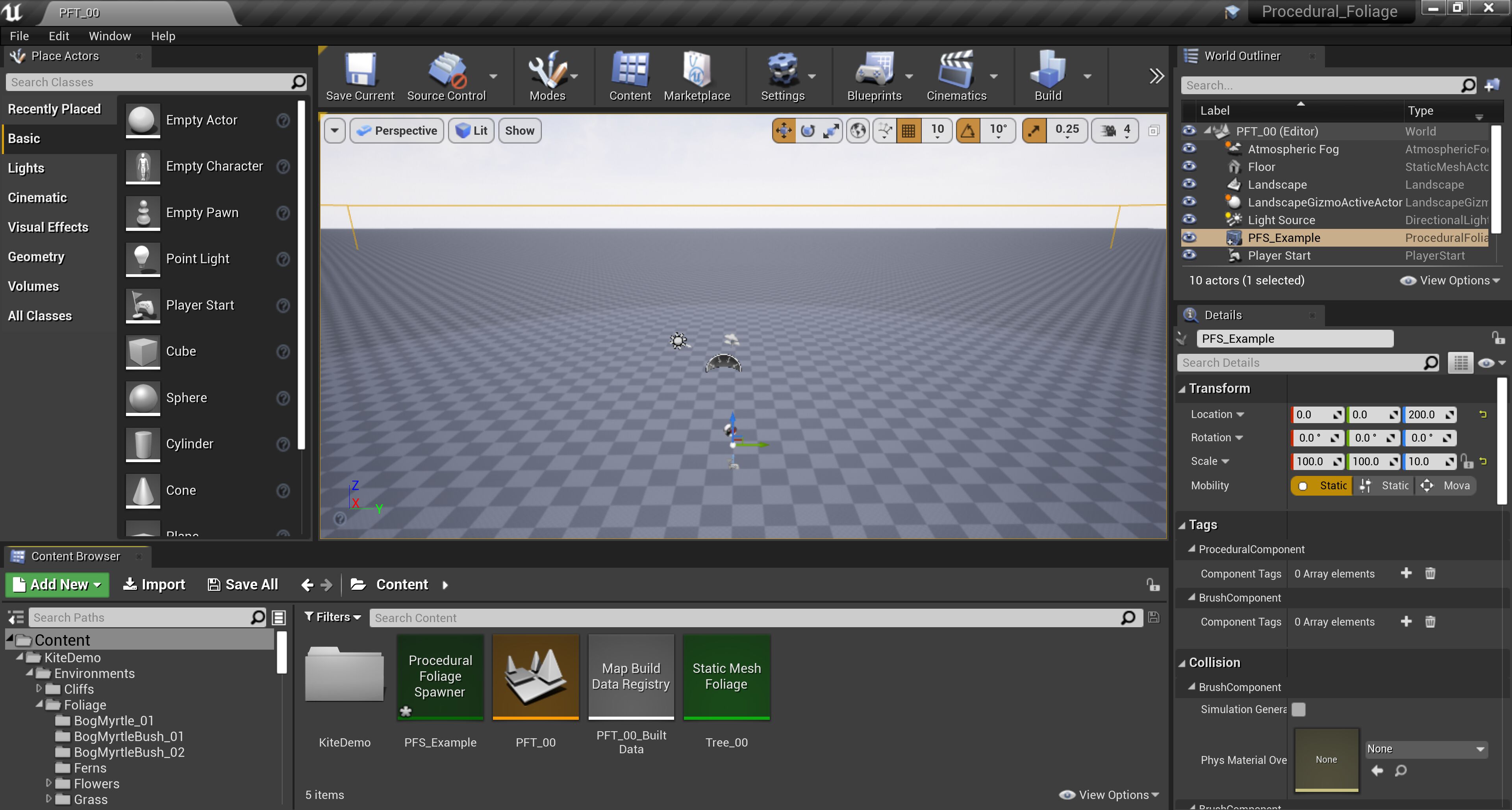1512x810 pixels.
Task: Click the Modes toolbar icon
Action: pyautogui.click(x=547, y=76)
